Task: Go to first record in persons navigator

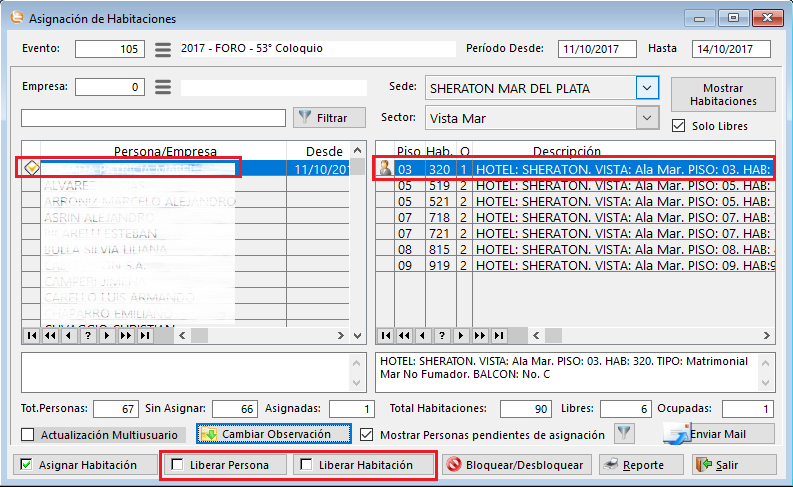Action: point(33,336)
